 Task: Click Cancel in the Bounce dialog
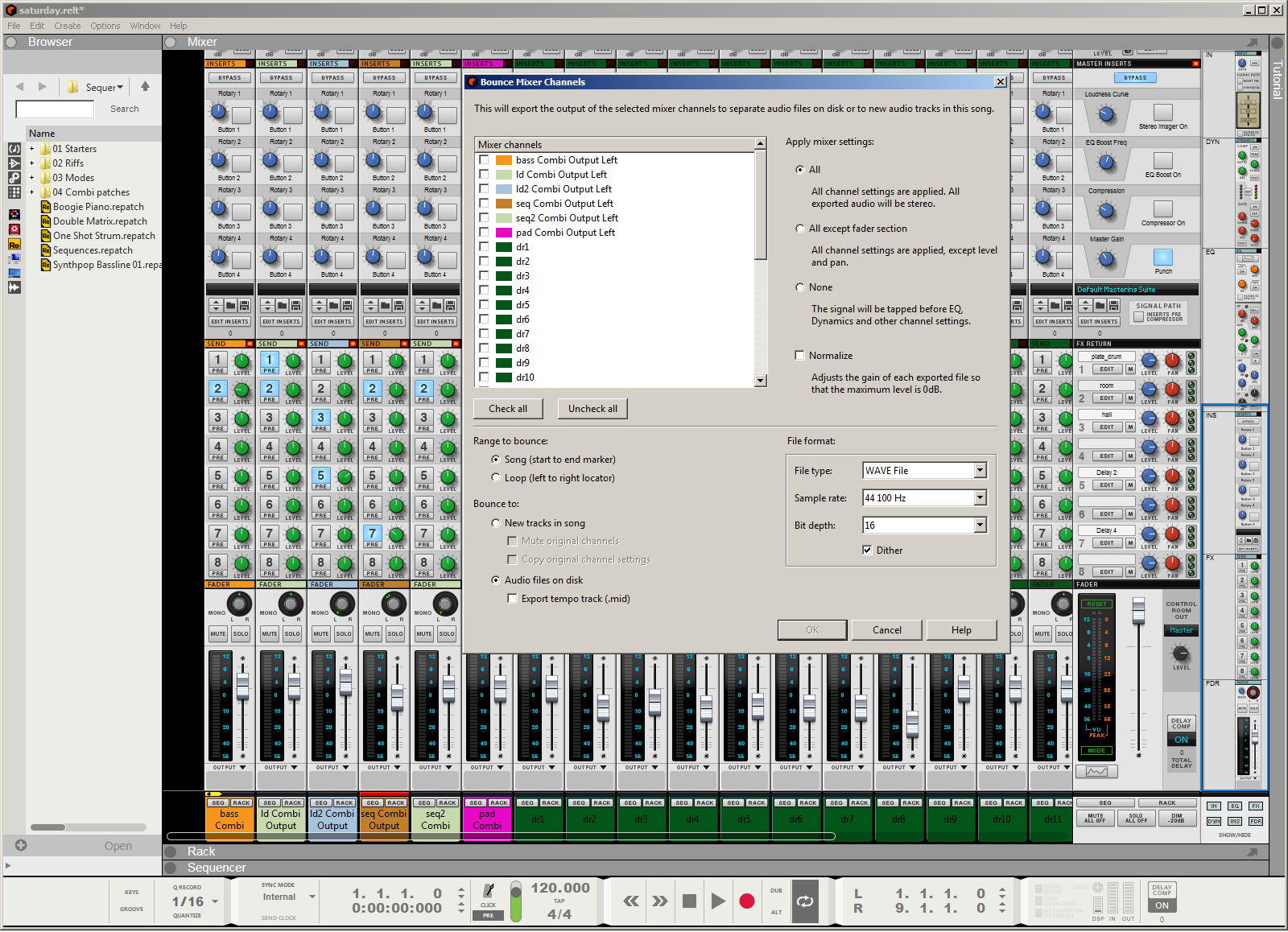click(886, 630)
